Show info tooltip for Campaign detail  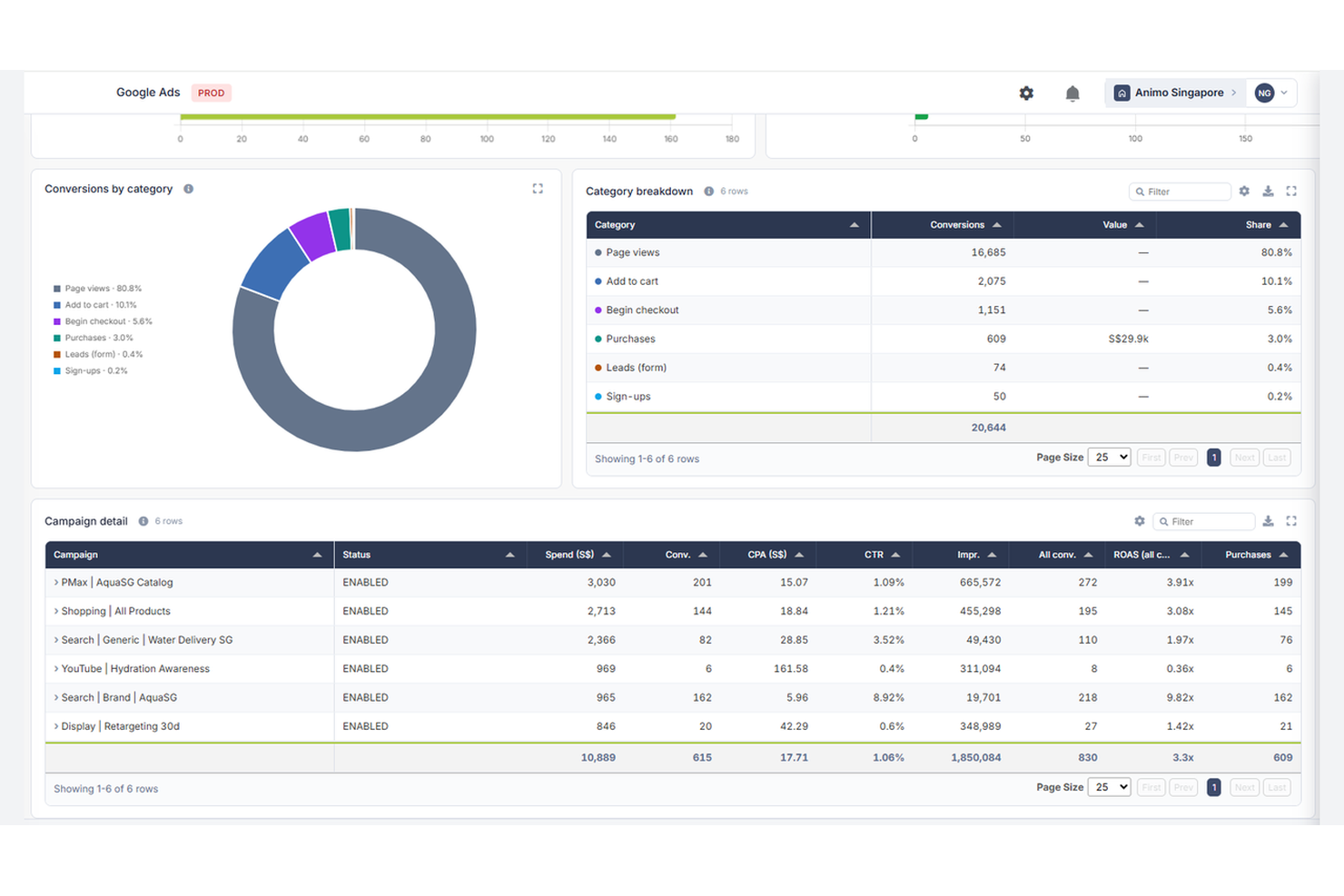coord(143,521)
